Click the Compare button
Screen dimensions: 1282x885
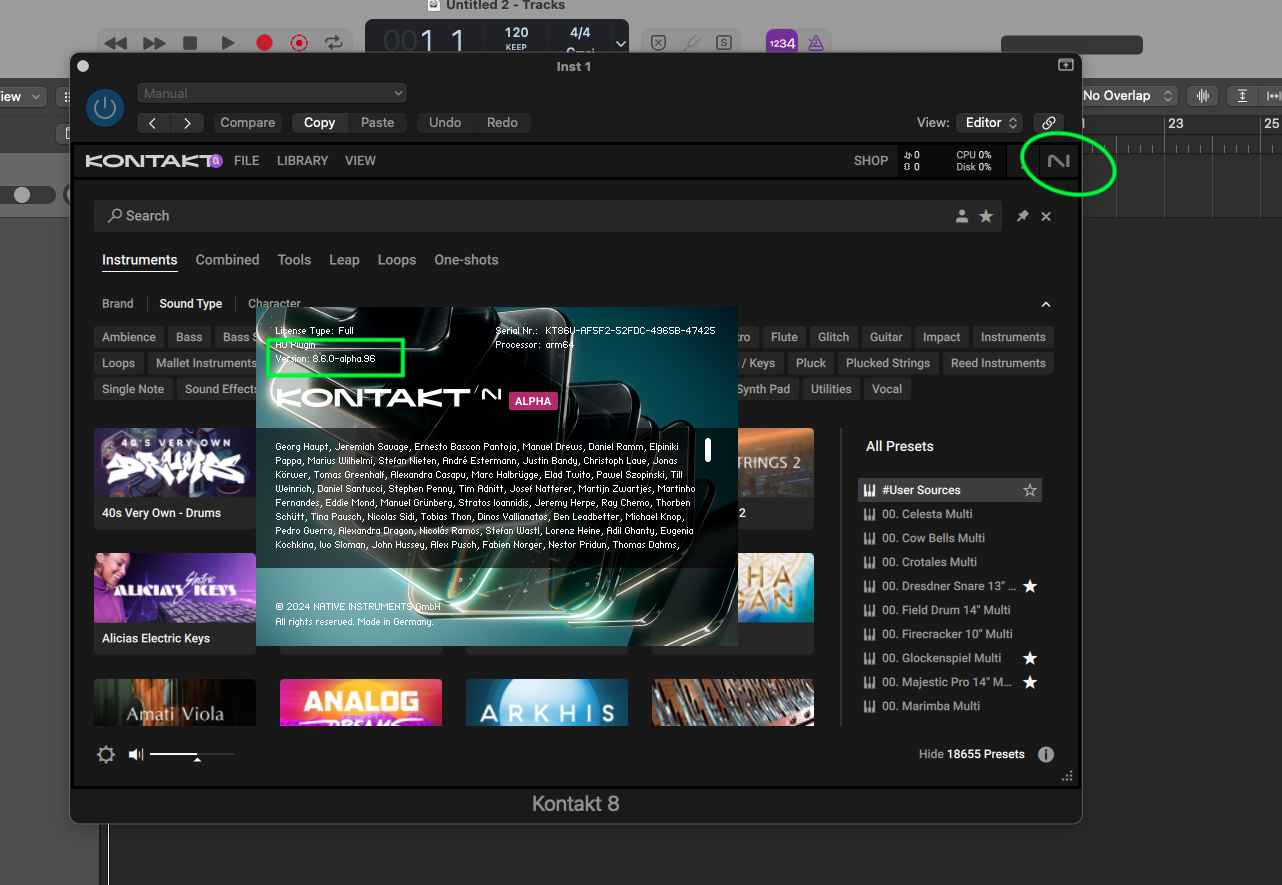click(247, 123)
